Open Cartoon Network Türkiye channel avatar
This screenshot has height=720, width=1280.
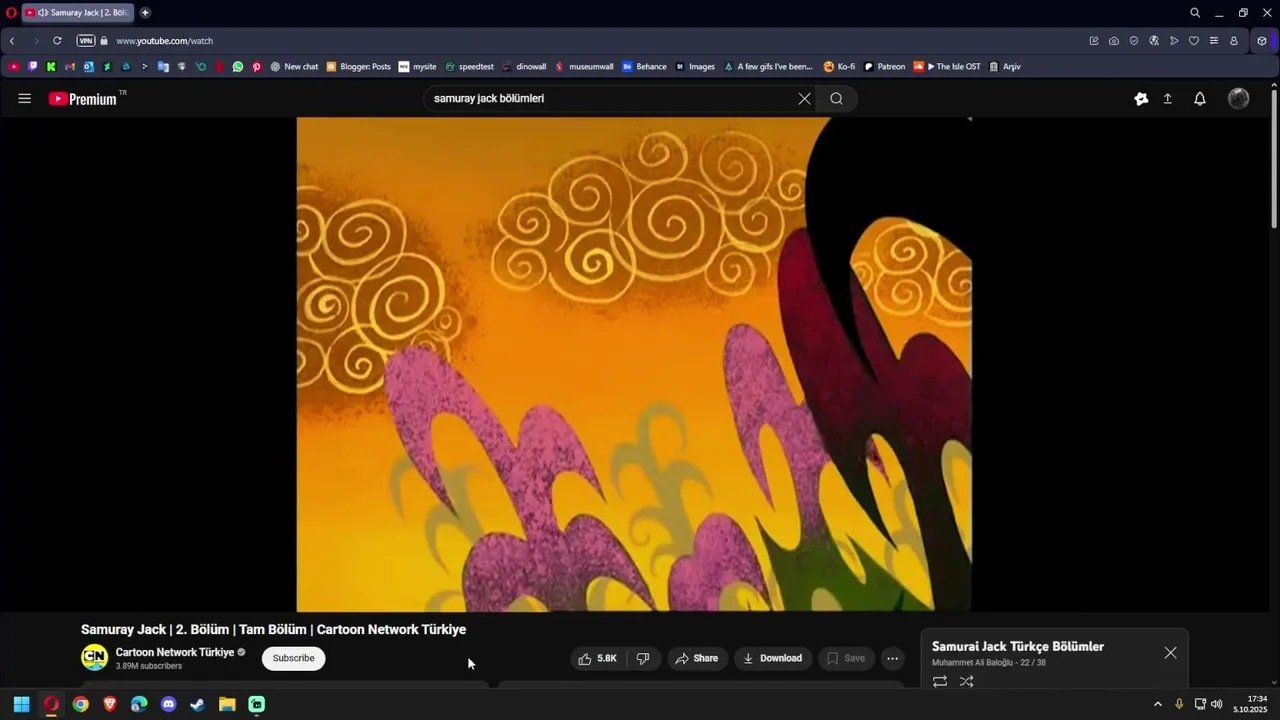pos(95,657)
